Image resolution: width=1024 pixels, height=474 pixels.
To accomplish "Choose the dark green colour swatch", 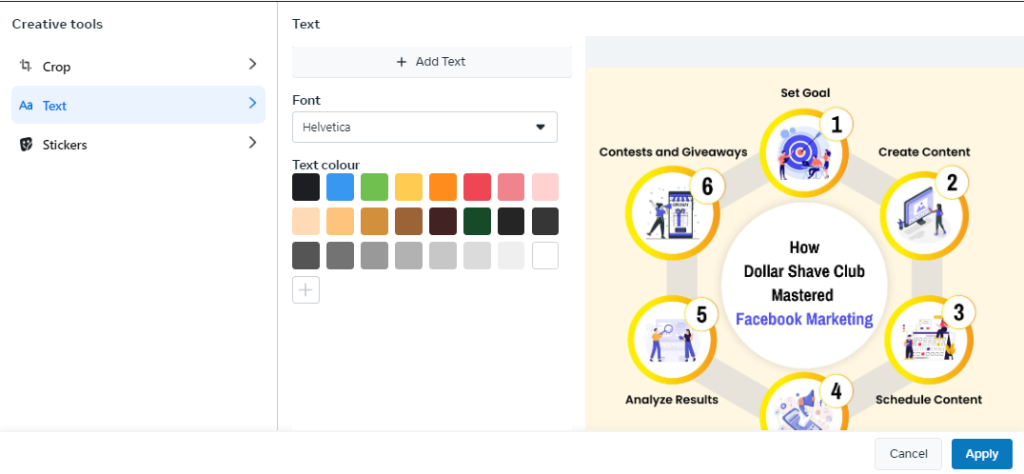I will pyautogui.click(x=477, y=221).
